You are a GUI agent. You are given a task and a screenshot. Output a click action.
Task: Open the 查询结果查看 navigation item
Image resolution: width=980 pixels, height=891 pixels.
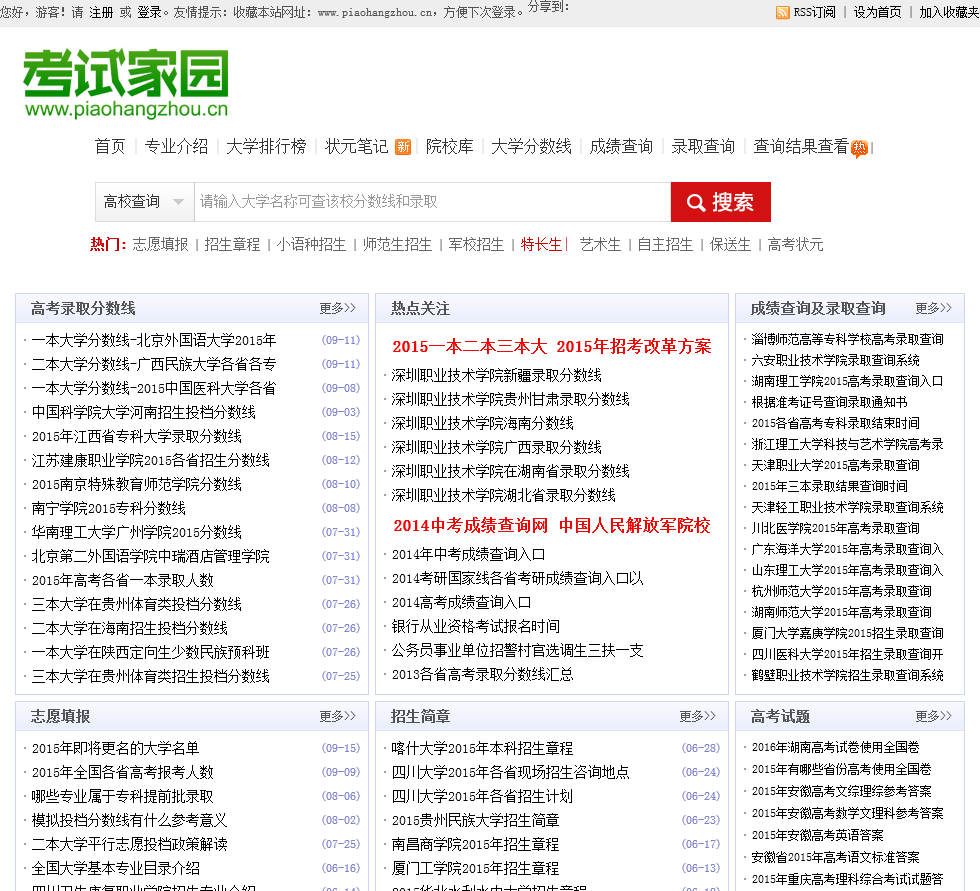pos(801,147)
